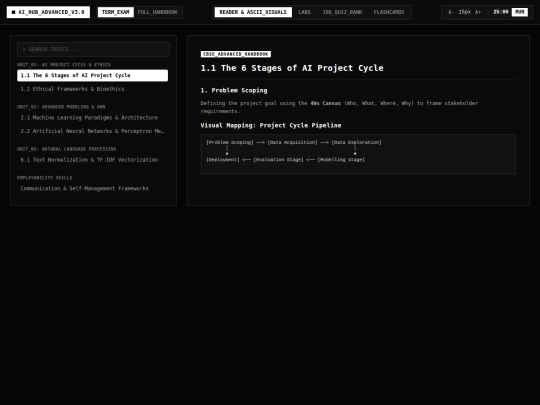
Task: Start the timer with RUN button
Action: [x=520, y=12]
